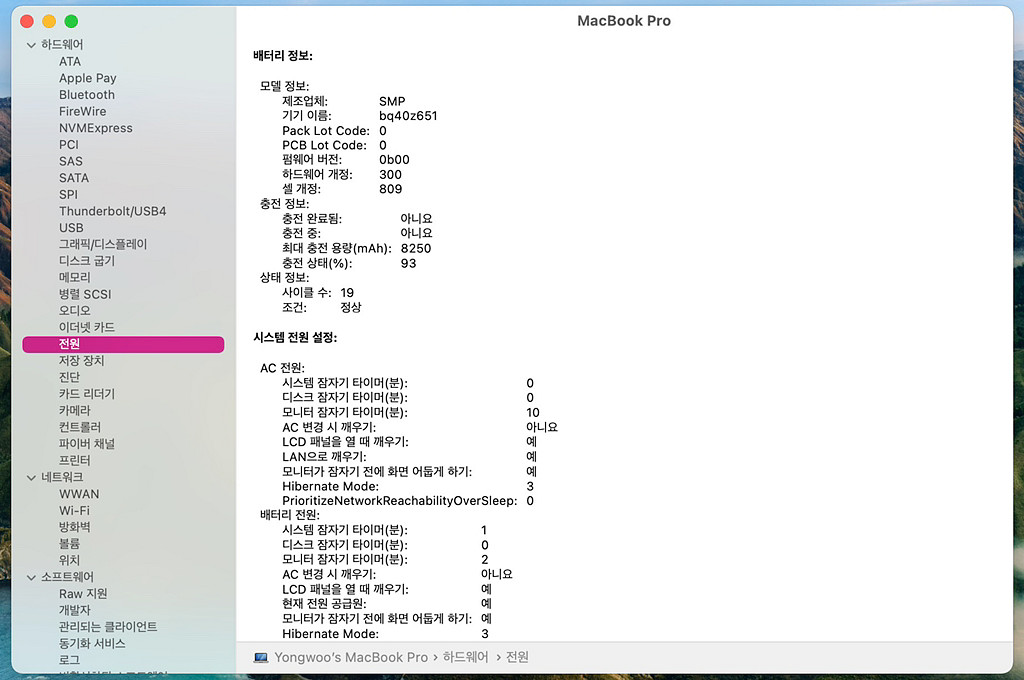Click the red close window button
The width and height of the screenshot is (1024, 680).
pos(28,21)
